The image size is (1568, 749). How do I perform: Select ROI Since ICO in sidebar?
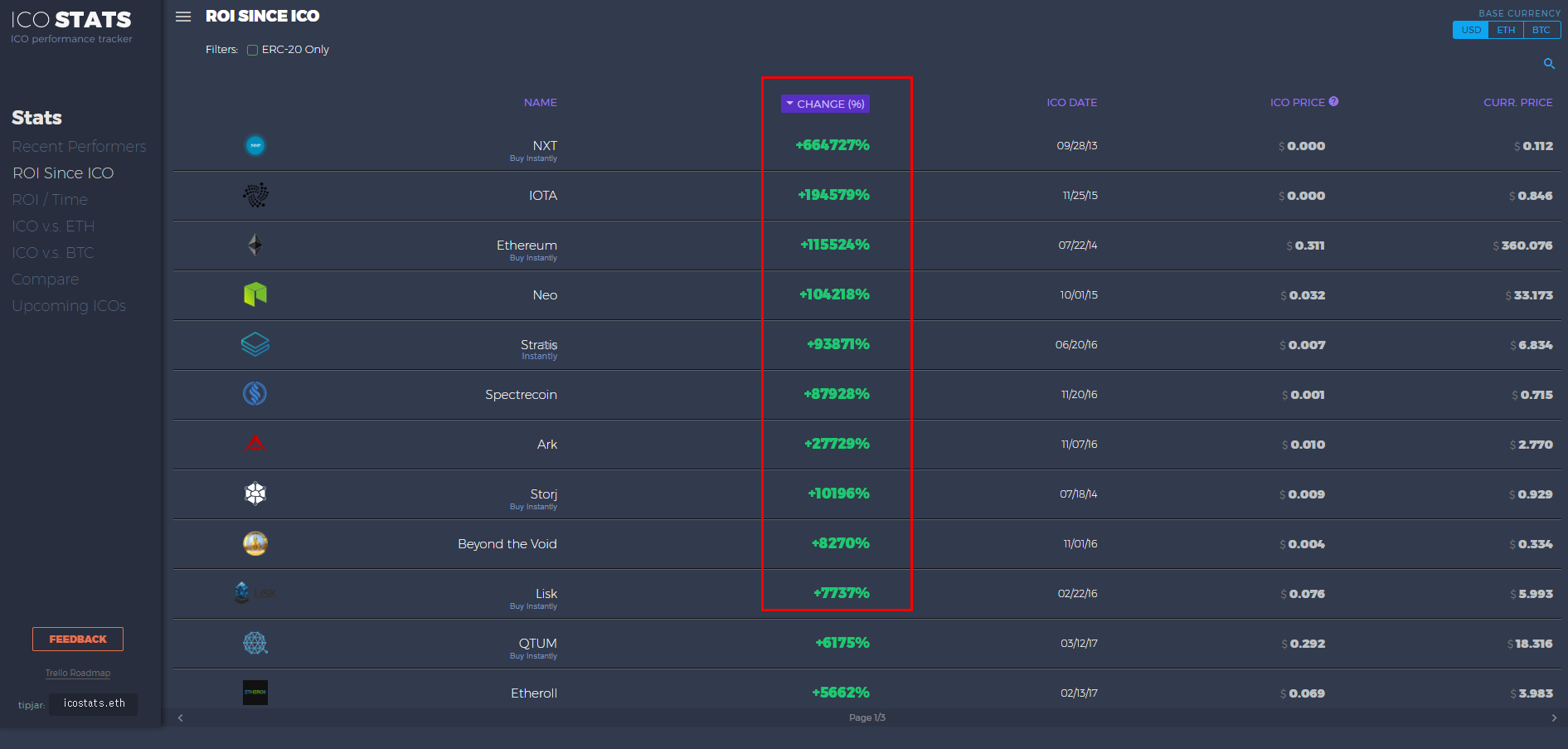click(x=63, y=173)
